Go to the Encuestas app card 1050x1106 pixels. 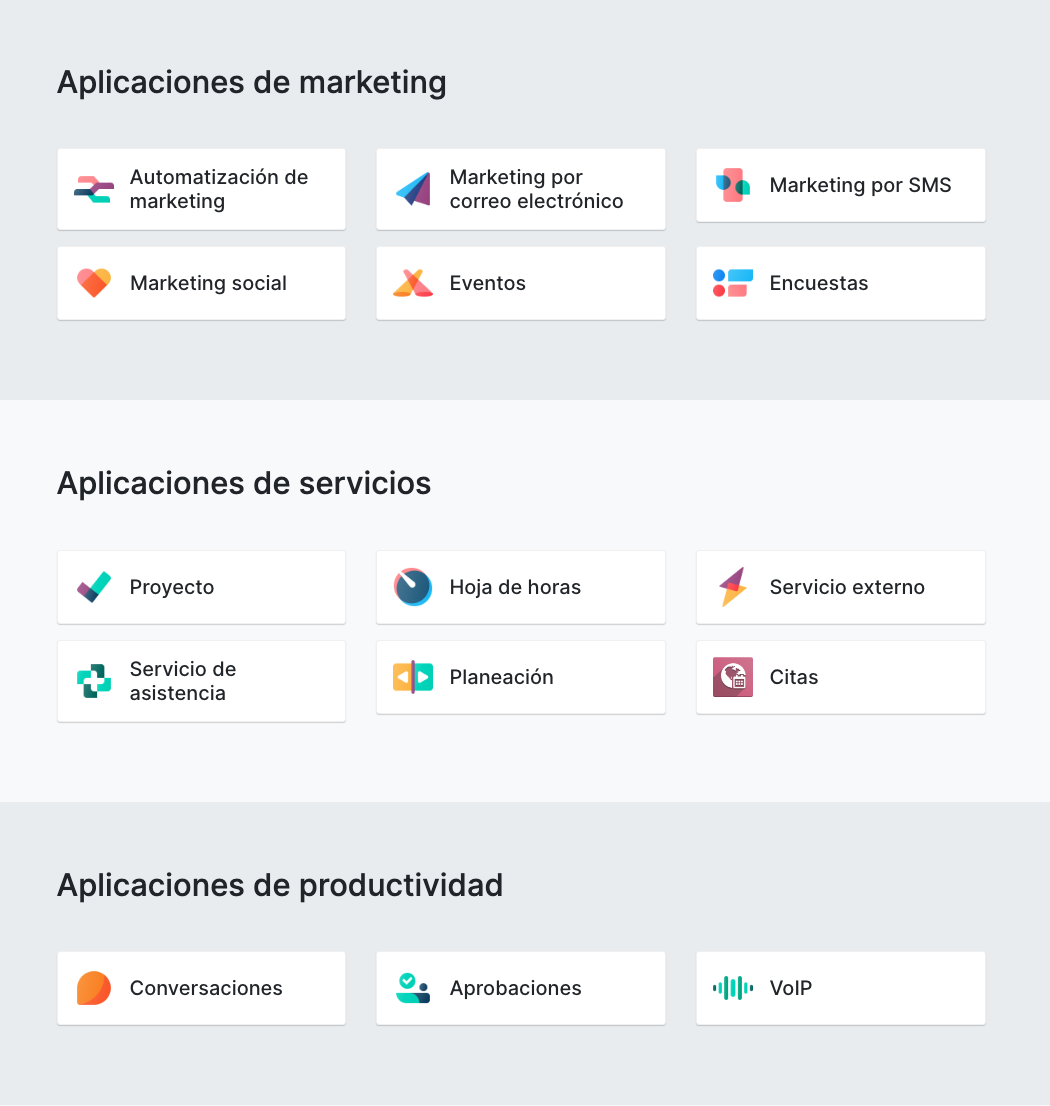(840, 283)
